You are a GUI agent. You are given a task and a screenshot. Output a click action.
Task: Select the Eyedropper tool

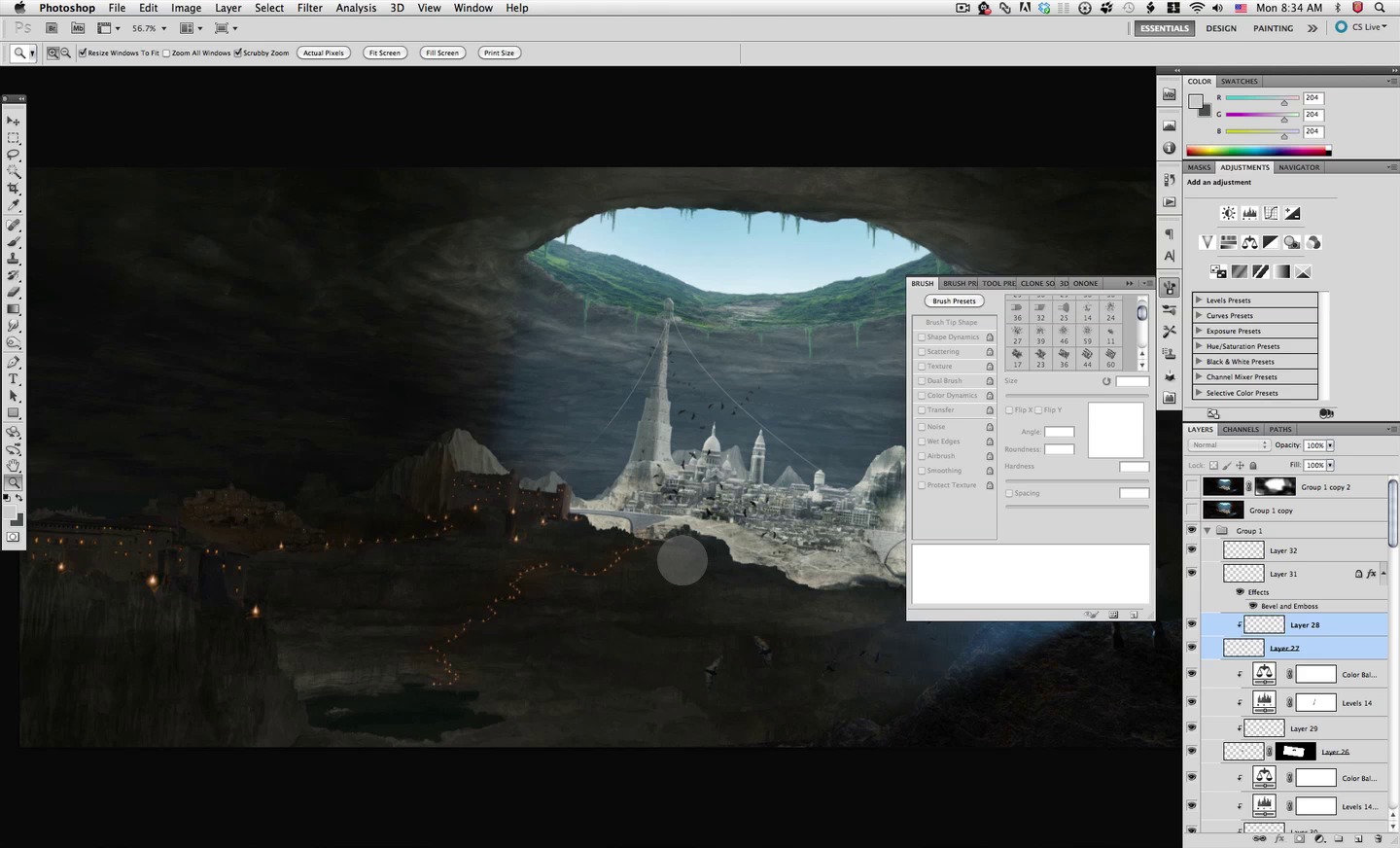[14, 205]
